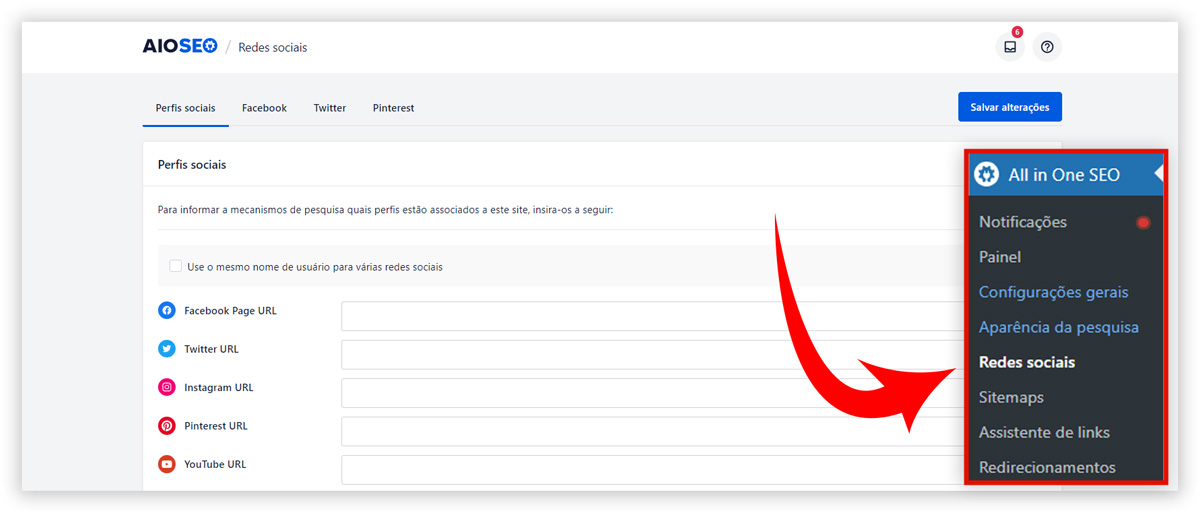
Task: Switch to the Perfis sociais tab
Action: click(x=185, y=108)
